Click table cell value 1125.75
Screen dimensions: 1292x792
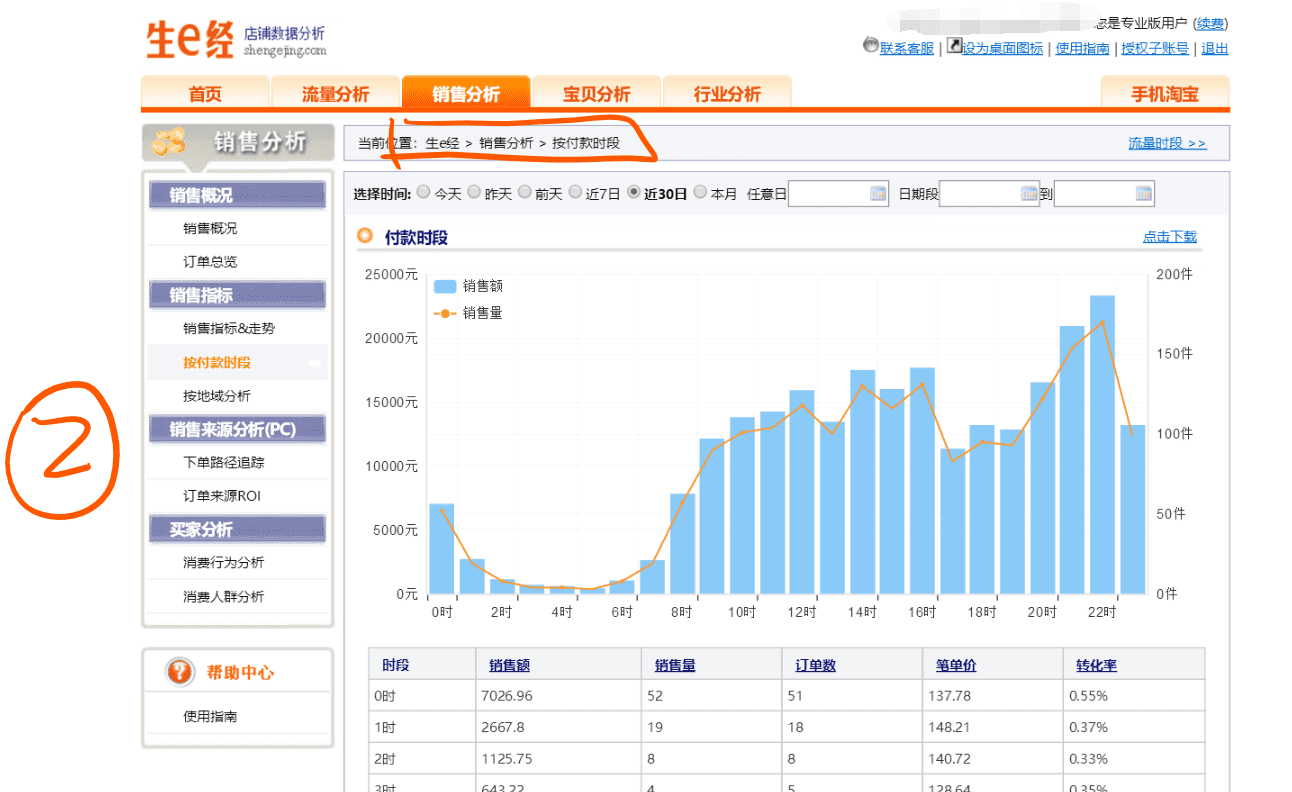click(507, 759)
